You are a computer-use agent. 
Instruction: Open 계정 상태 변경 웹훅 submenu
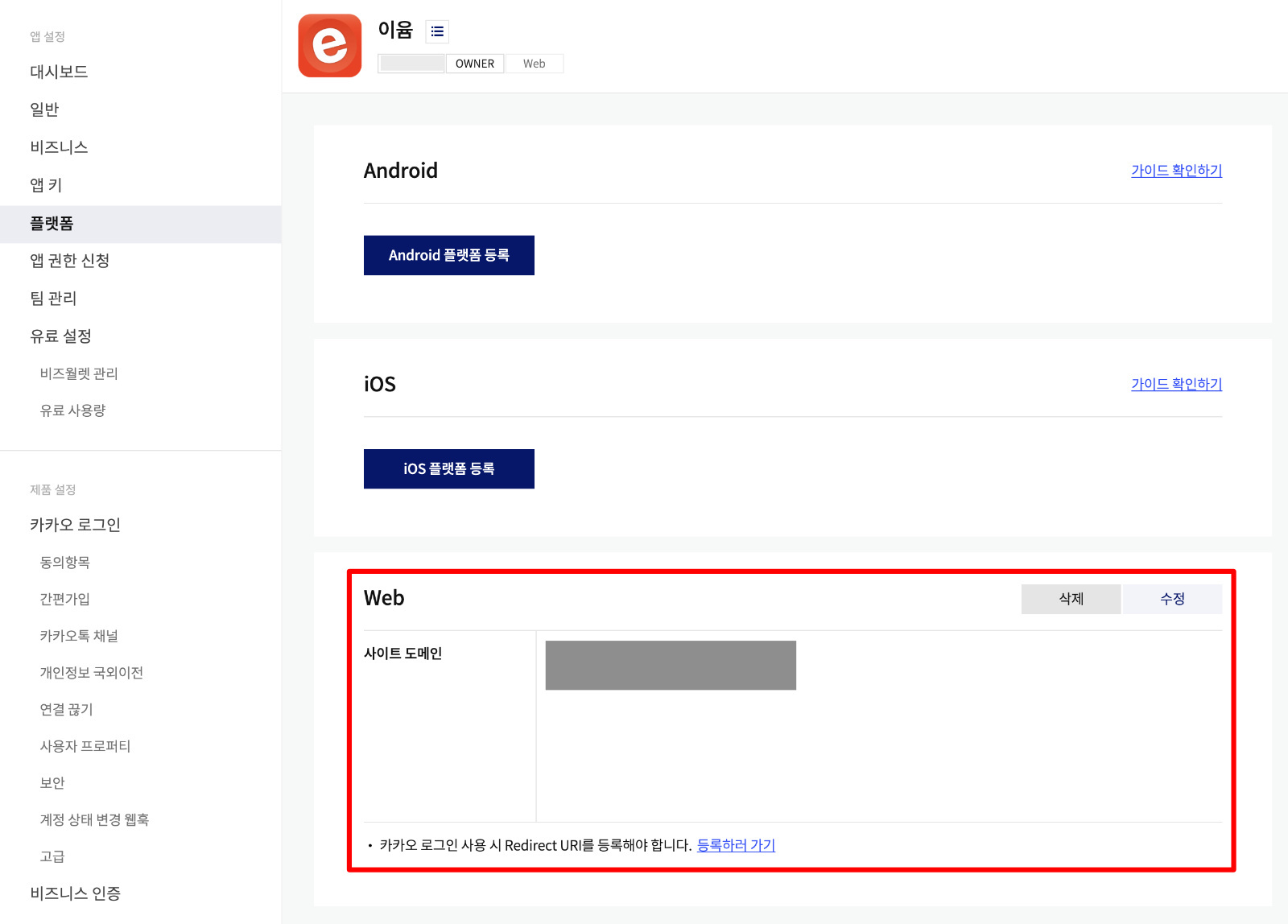94,820
